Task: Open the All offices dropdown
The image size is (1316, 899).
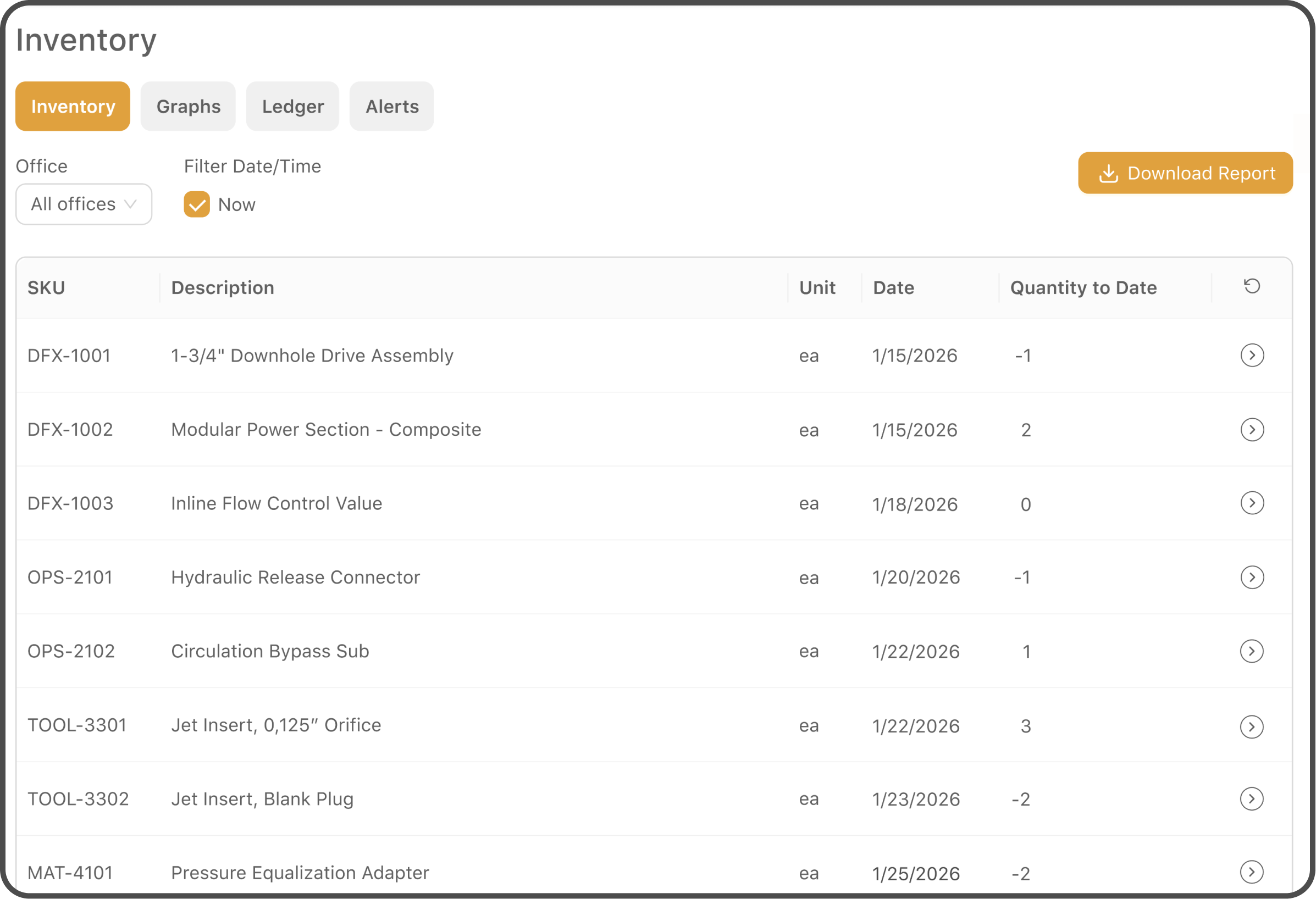Action: pyautogui.click(x=84, y=204)
